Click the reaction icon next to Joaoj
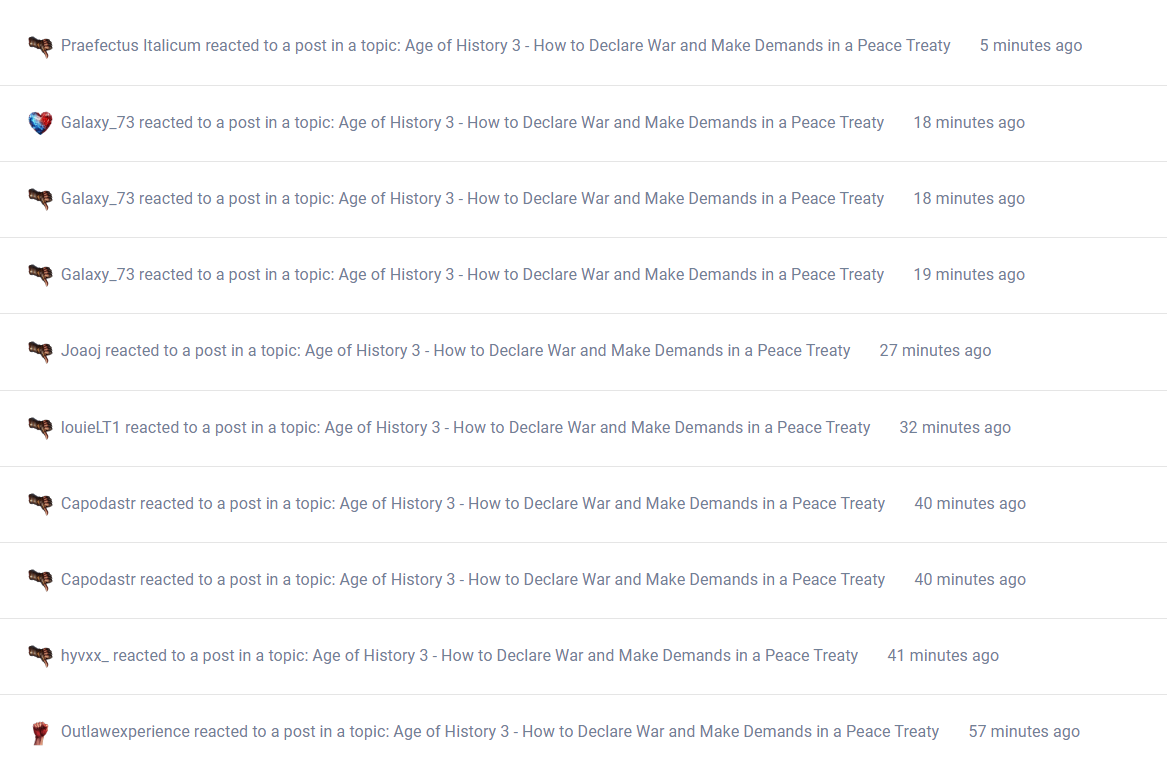The width and height of the screenshot is (1167, 761). point(40,351)
